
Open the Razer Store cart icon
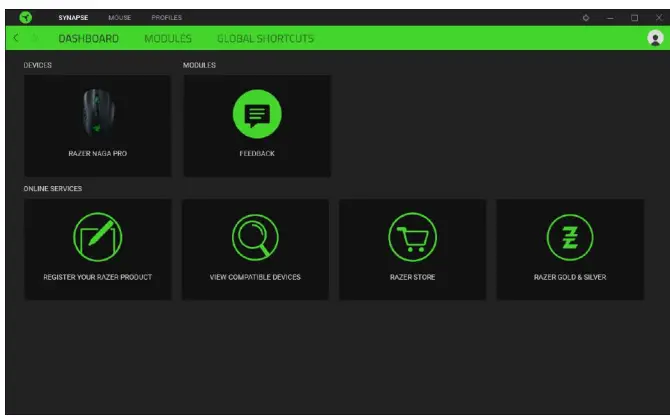coord(412,237)
